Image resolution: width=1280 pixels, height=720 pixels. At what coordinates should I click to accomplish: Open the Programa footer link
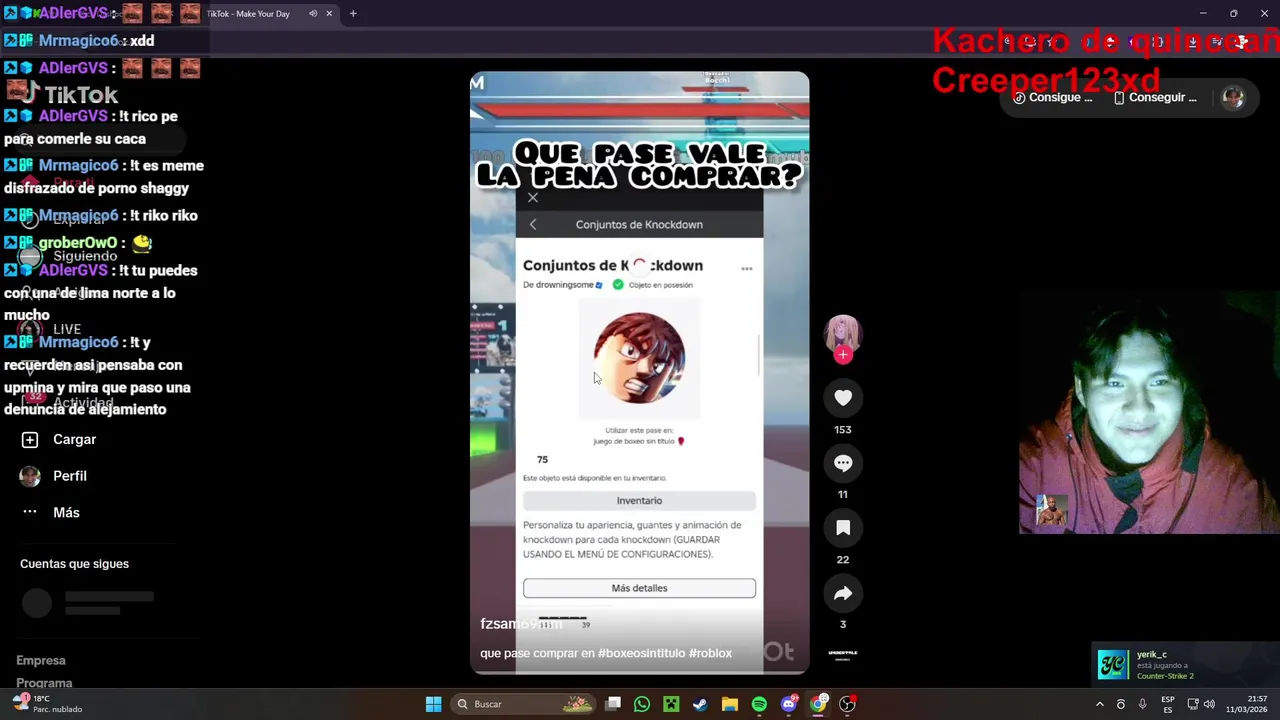(44, 683)
